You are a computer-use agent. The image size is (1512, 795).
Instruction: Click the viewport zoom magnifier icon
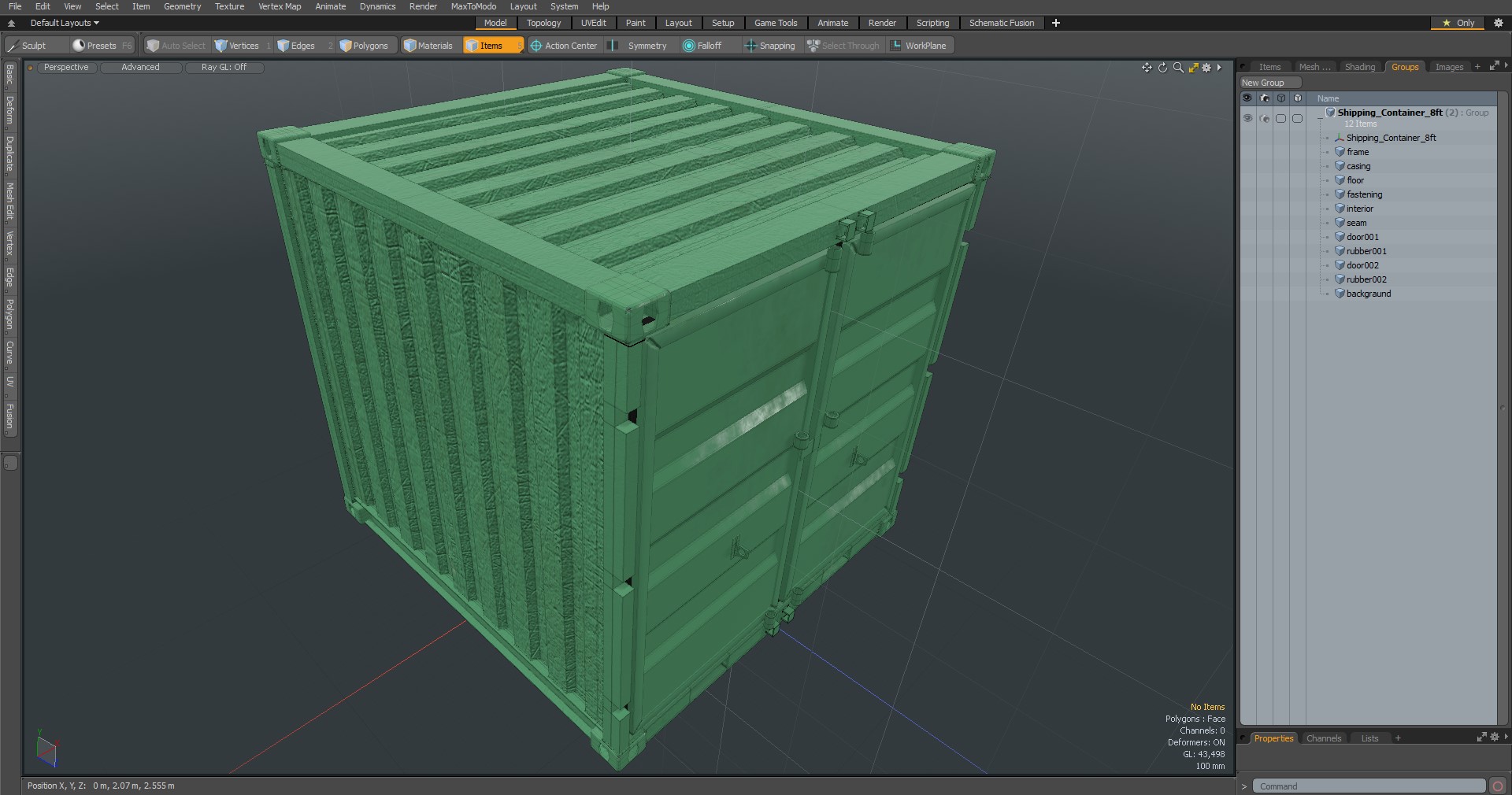[x=1178, y=68]
